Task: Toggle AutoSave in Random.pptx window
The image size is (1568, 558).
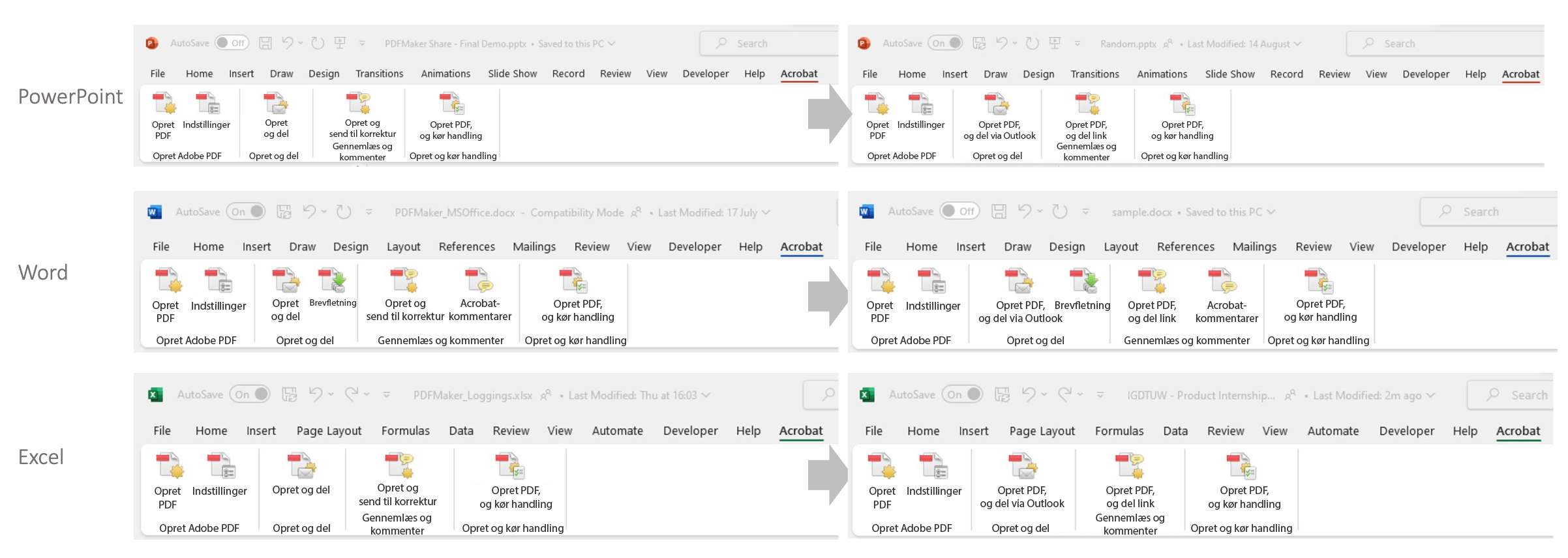Action: 945,43
